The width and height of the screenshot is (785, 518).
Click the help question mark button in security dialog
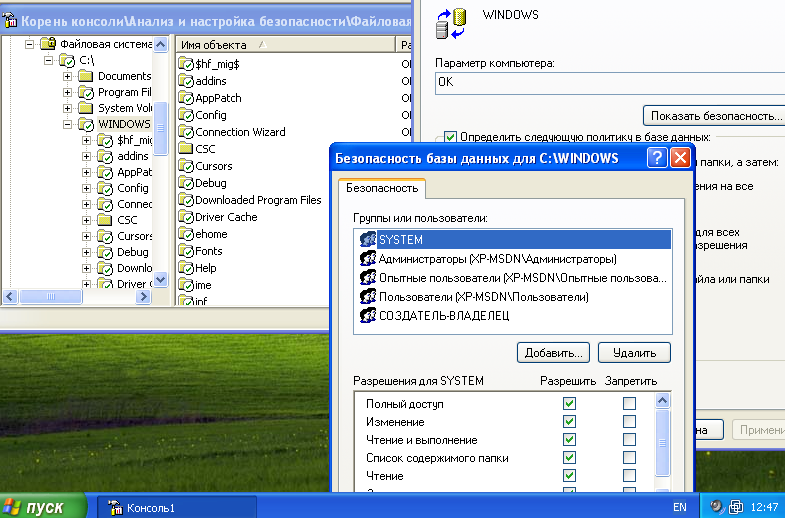[x=657, y=158]
